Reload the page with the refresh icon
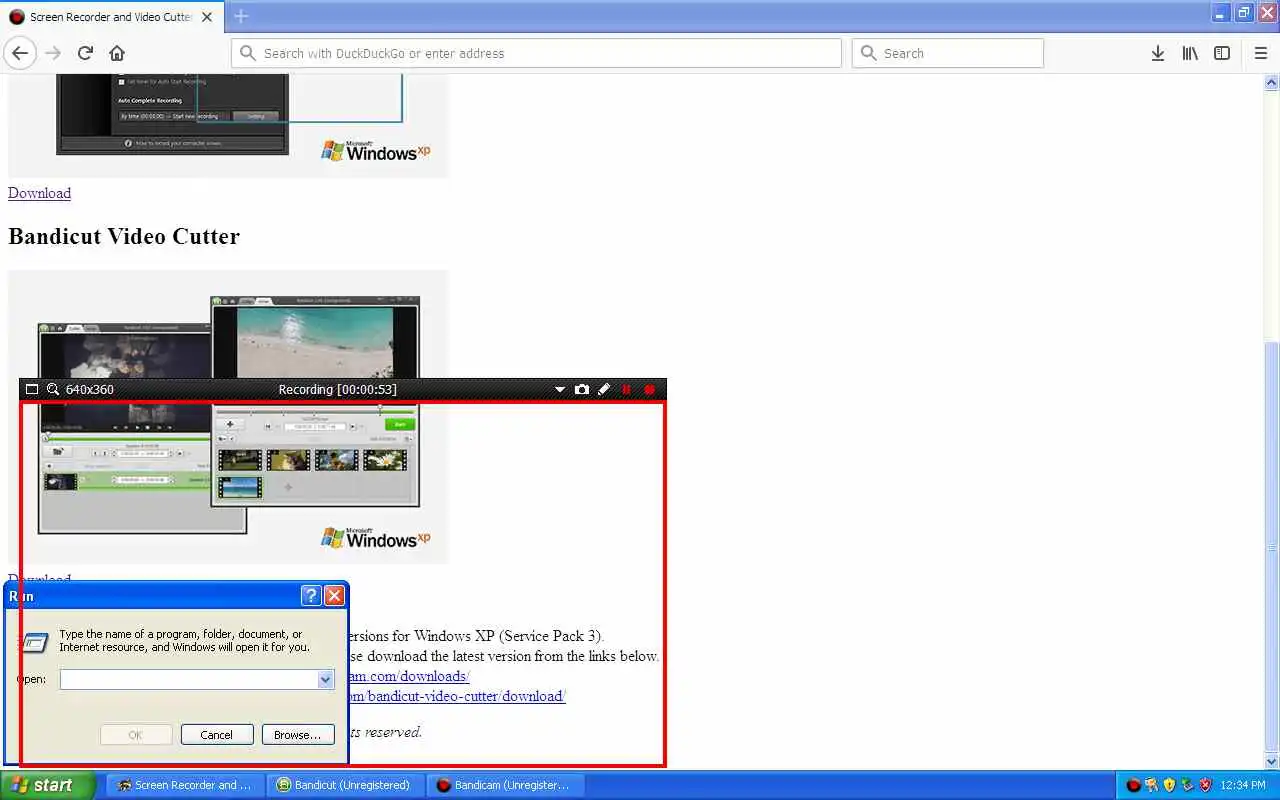The image size is (1280, 800). [x=85, y=53]
